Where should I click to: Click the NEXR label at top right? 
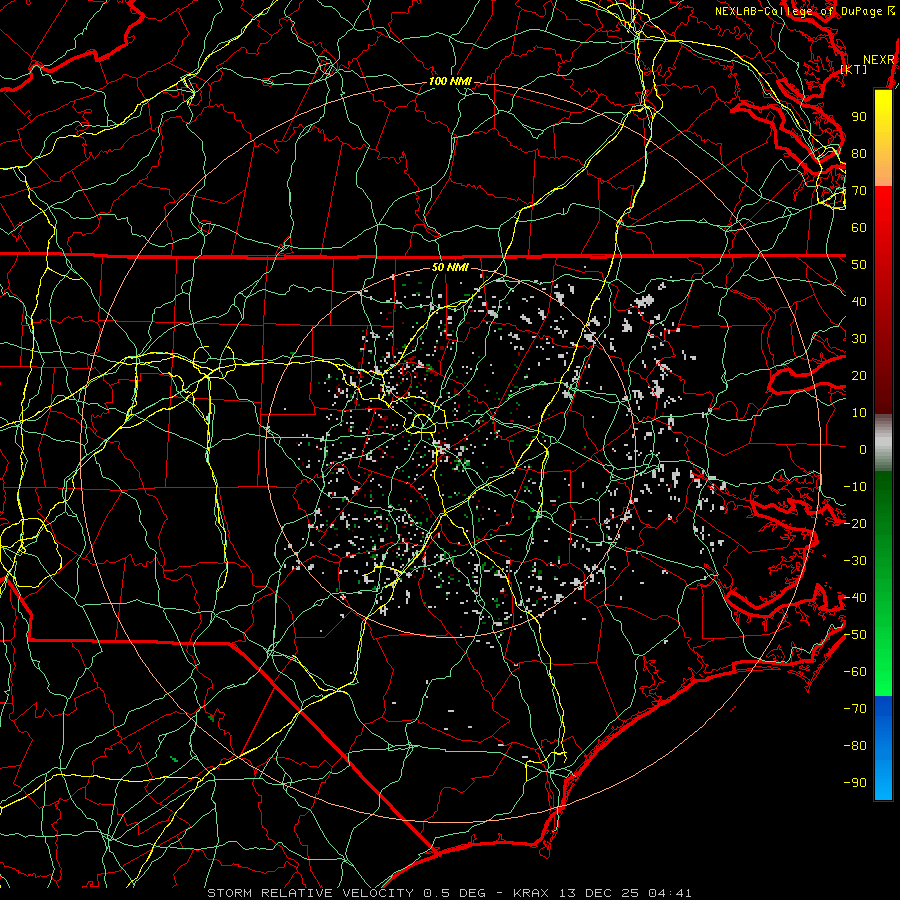(879, 60)
